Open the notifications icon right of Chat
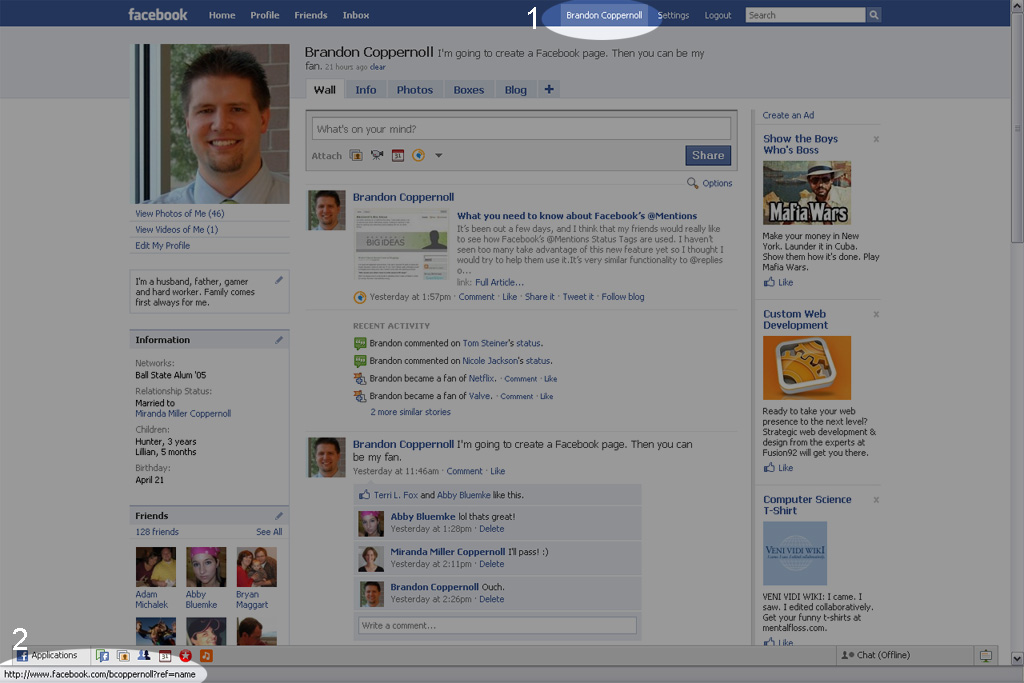Screen dimensions: 1024x683 985,656
